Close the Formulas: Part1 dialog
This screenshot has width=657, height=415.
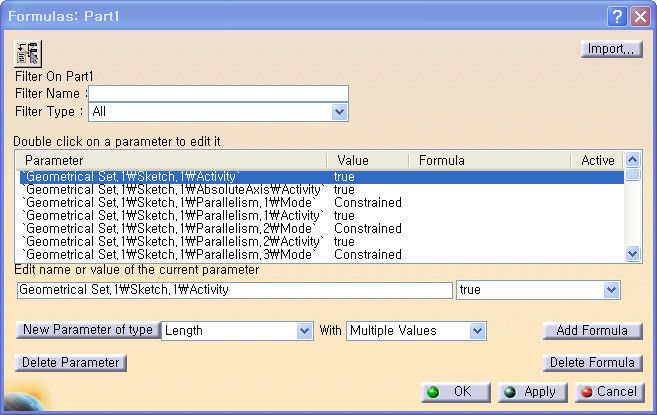pos(640,16)
